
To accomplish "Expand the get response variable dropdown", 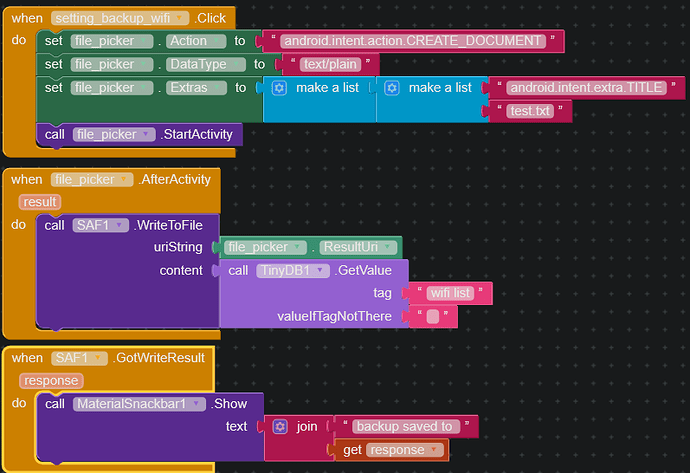I will point(433,450).
